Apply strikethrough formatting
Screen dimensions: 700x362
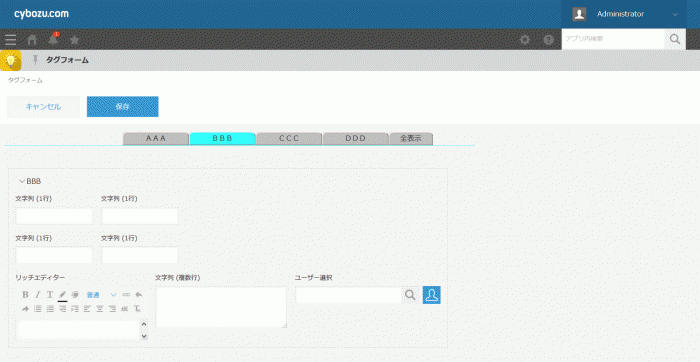tap(125, 308)
